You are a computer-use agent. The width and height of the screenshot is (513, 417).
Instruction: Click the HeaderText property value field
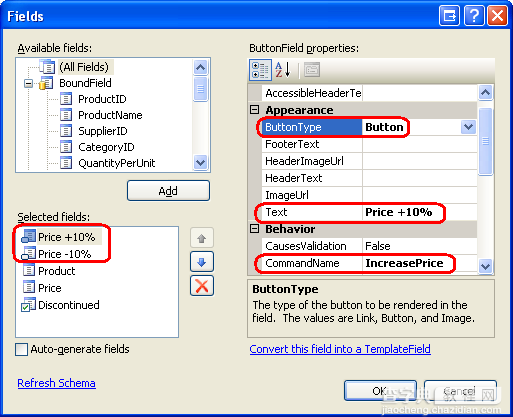click(x=419, y=178)
